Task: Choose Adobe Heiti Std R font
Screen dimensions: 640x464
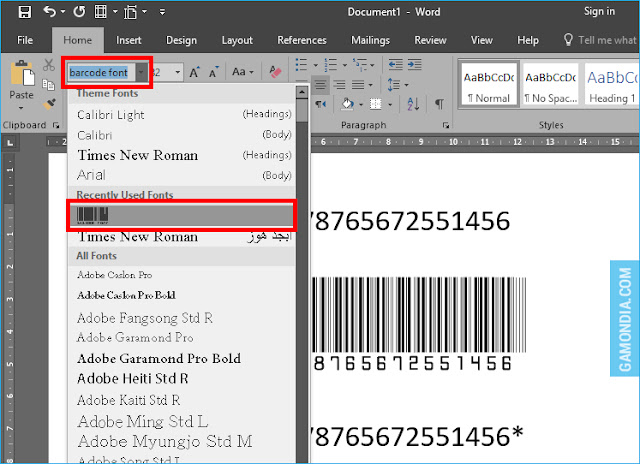Action: (182, 379)
